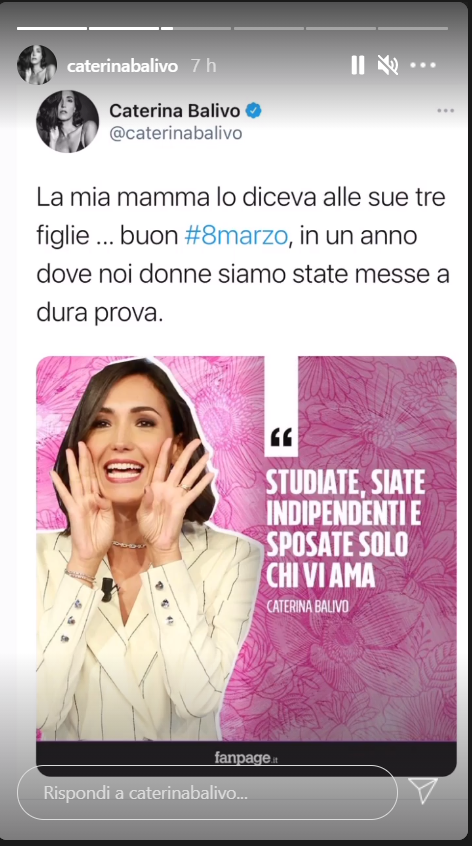Click the fanpage.it logo on the image
472x846 pixels.
tap(246, 758)
